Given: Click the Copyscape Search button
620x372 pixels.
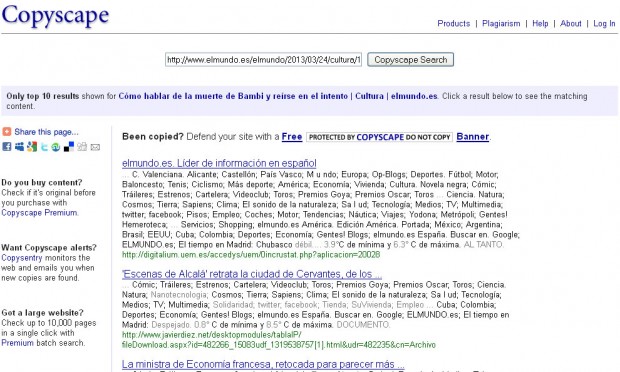Looking at the screenshot, I should [410, 60].
